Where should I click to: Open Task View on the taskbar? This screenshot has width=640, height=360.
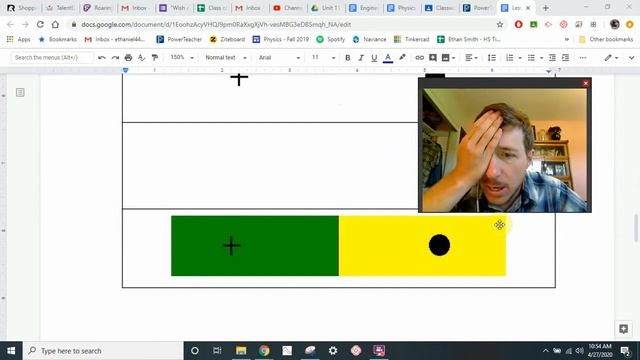(x=217, y=351)
